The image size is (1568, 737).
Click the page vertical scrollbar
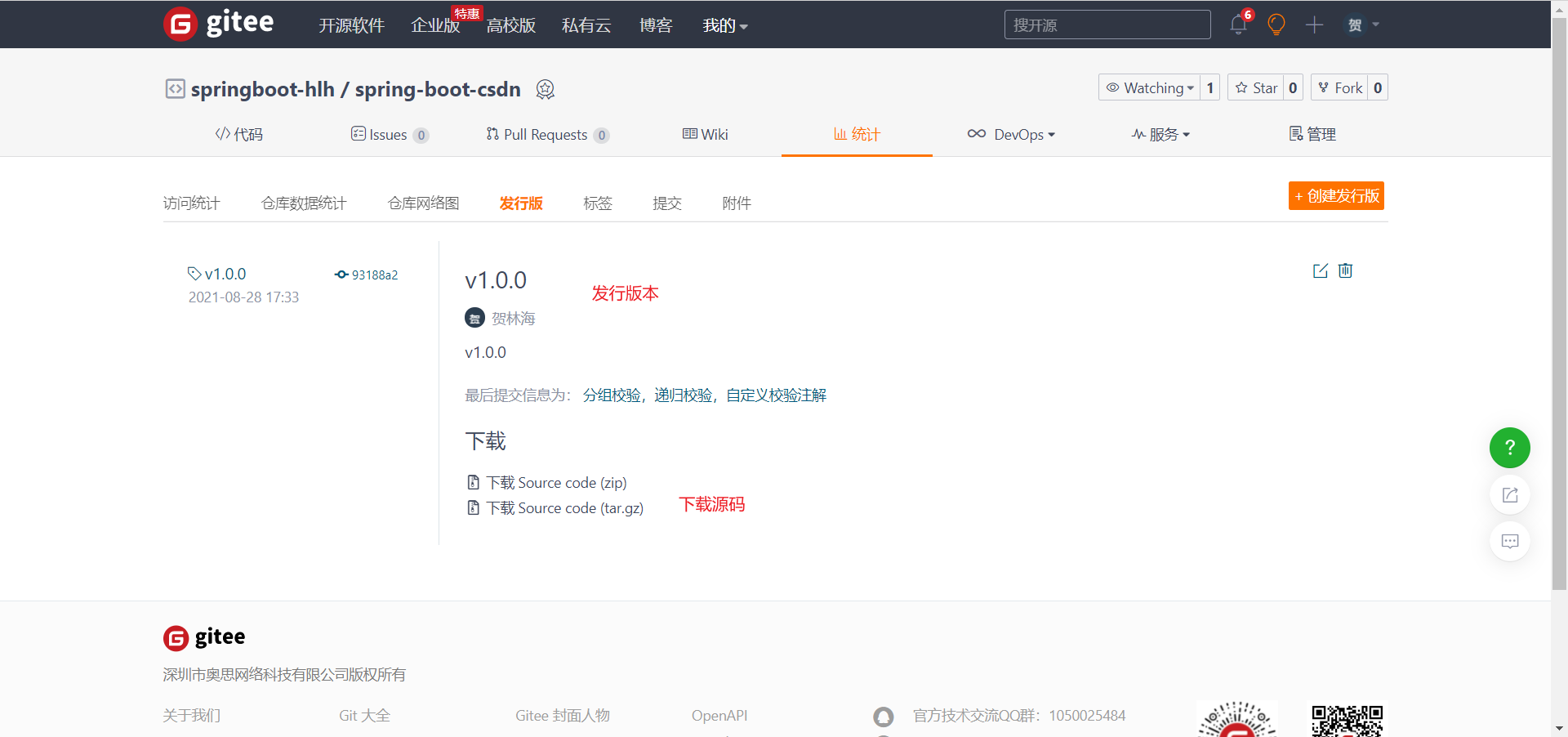(x=1559, y=304)
